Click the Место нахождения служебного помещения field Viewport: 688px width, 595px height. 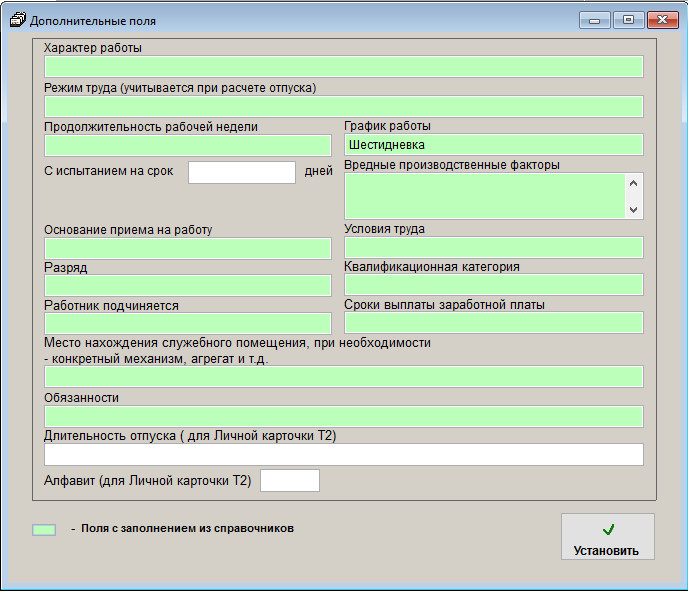coord(344,376)
